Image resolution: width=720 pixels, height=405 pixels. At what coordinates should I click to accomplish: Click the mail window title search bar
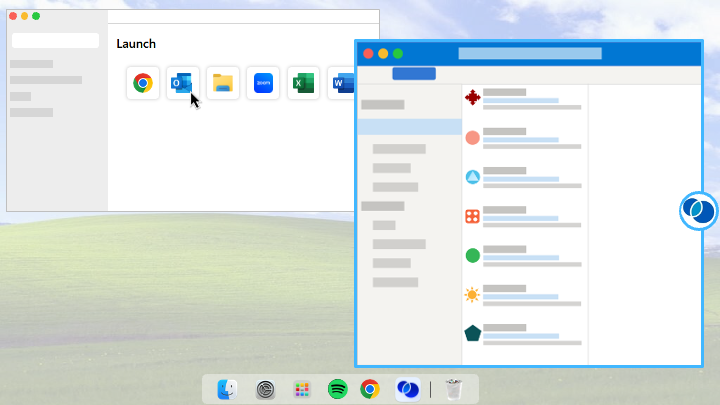(x=530, y=53)
